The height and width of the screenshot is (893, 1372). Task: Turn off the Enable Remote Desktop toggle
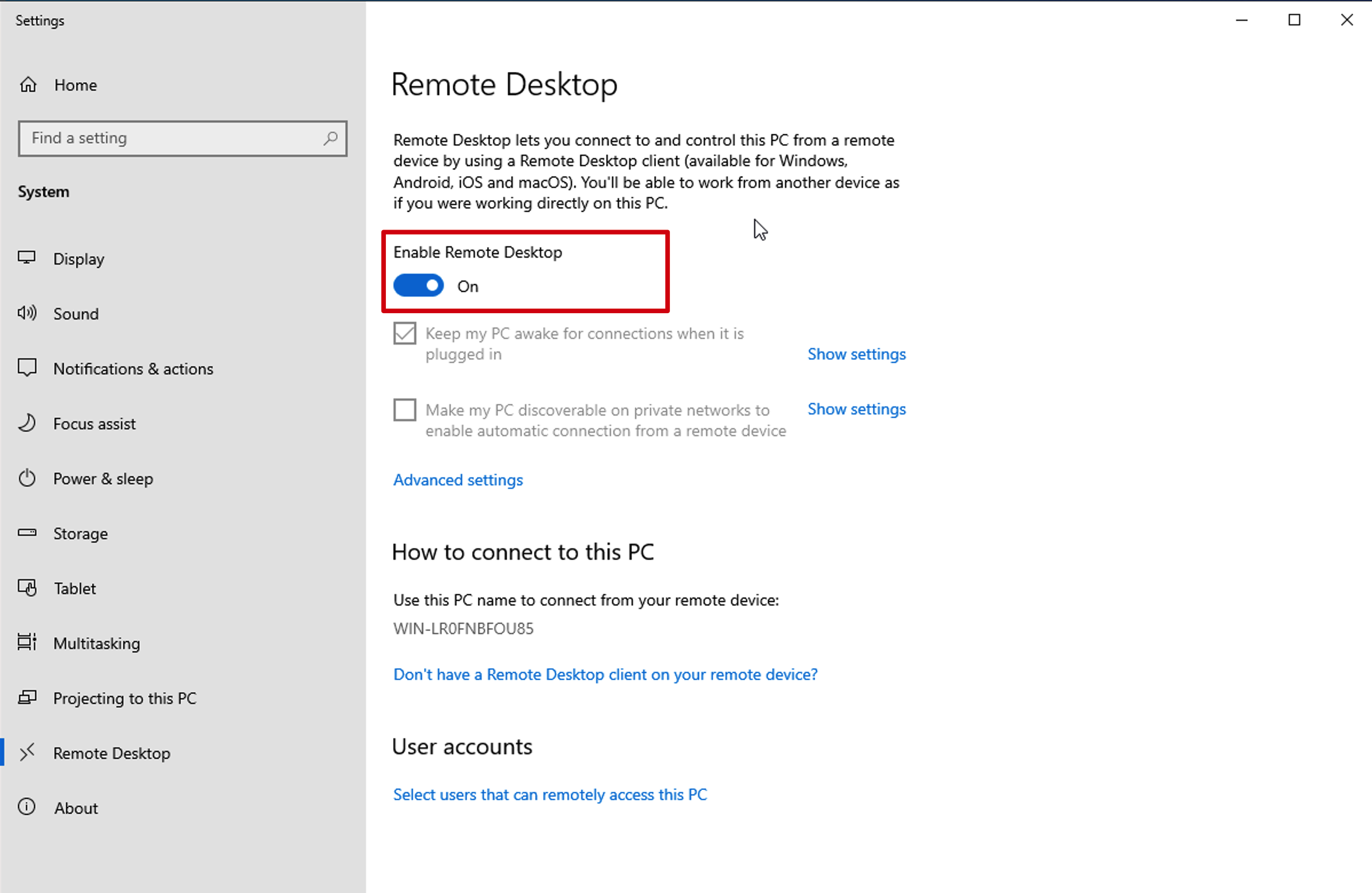point(419,286)
